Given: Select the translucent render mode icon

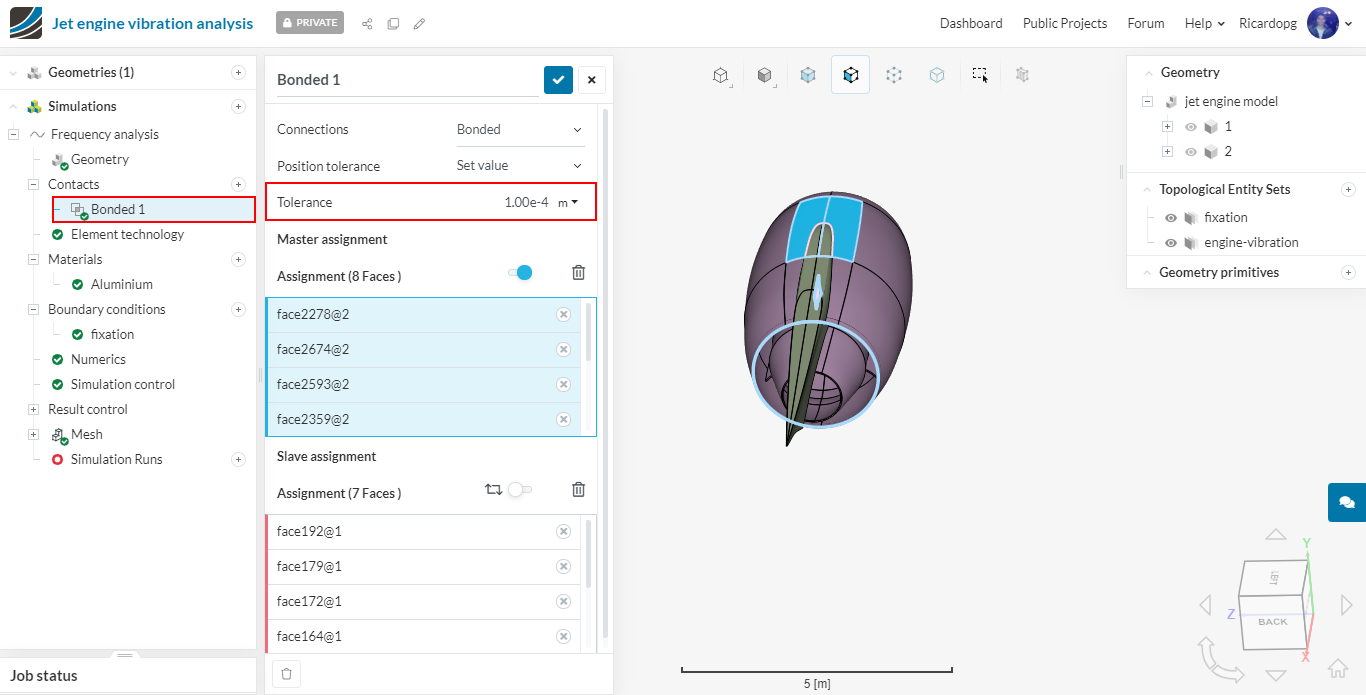Looking at the screenshot, I should pyautogui.click(x=808, y=75).
